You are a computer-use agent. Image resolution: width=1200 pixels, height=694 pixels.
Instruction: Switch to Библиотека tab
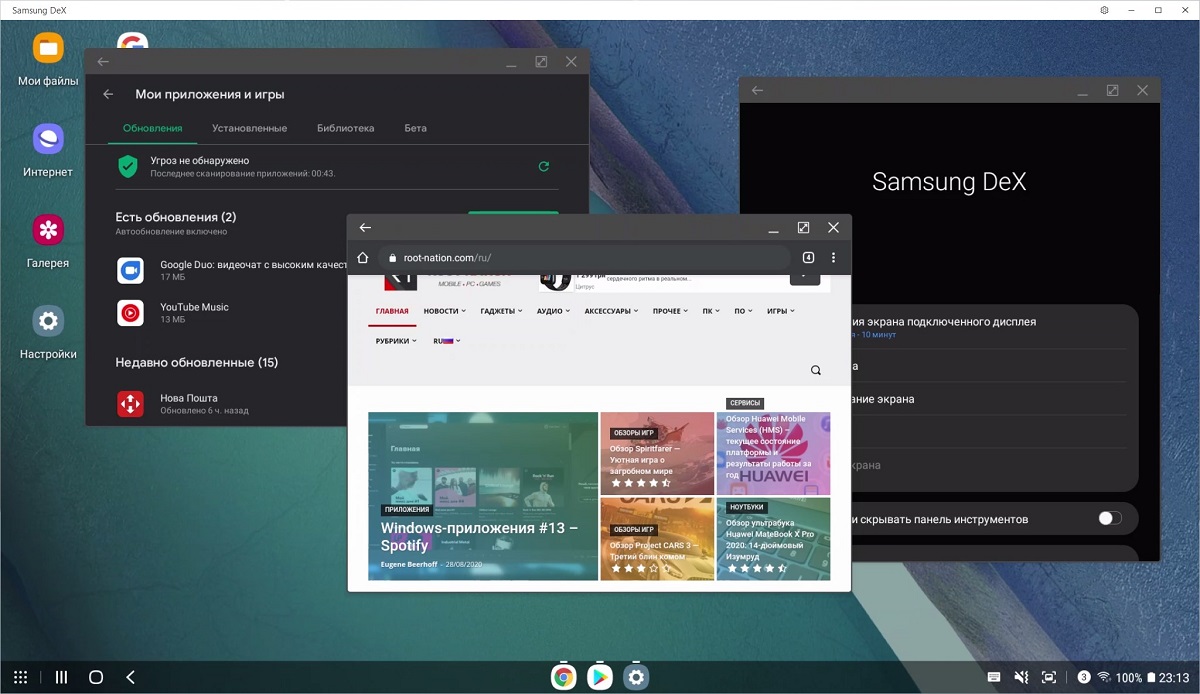(345, 128)
